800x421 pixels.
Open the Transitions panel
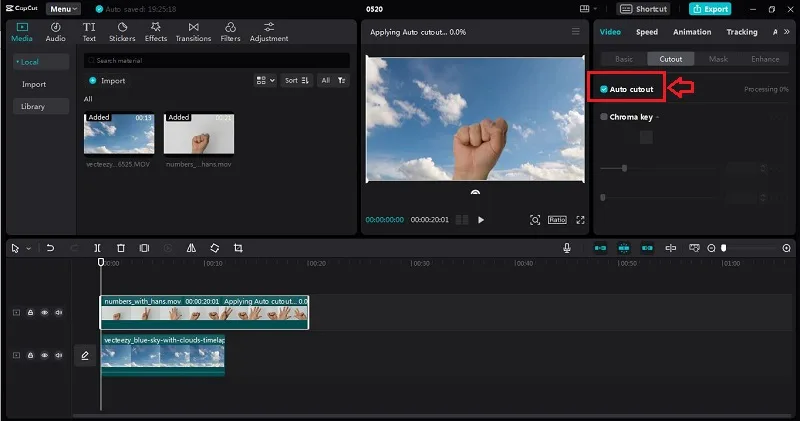(x=193, y=32)
